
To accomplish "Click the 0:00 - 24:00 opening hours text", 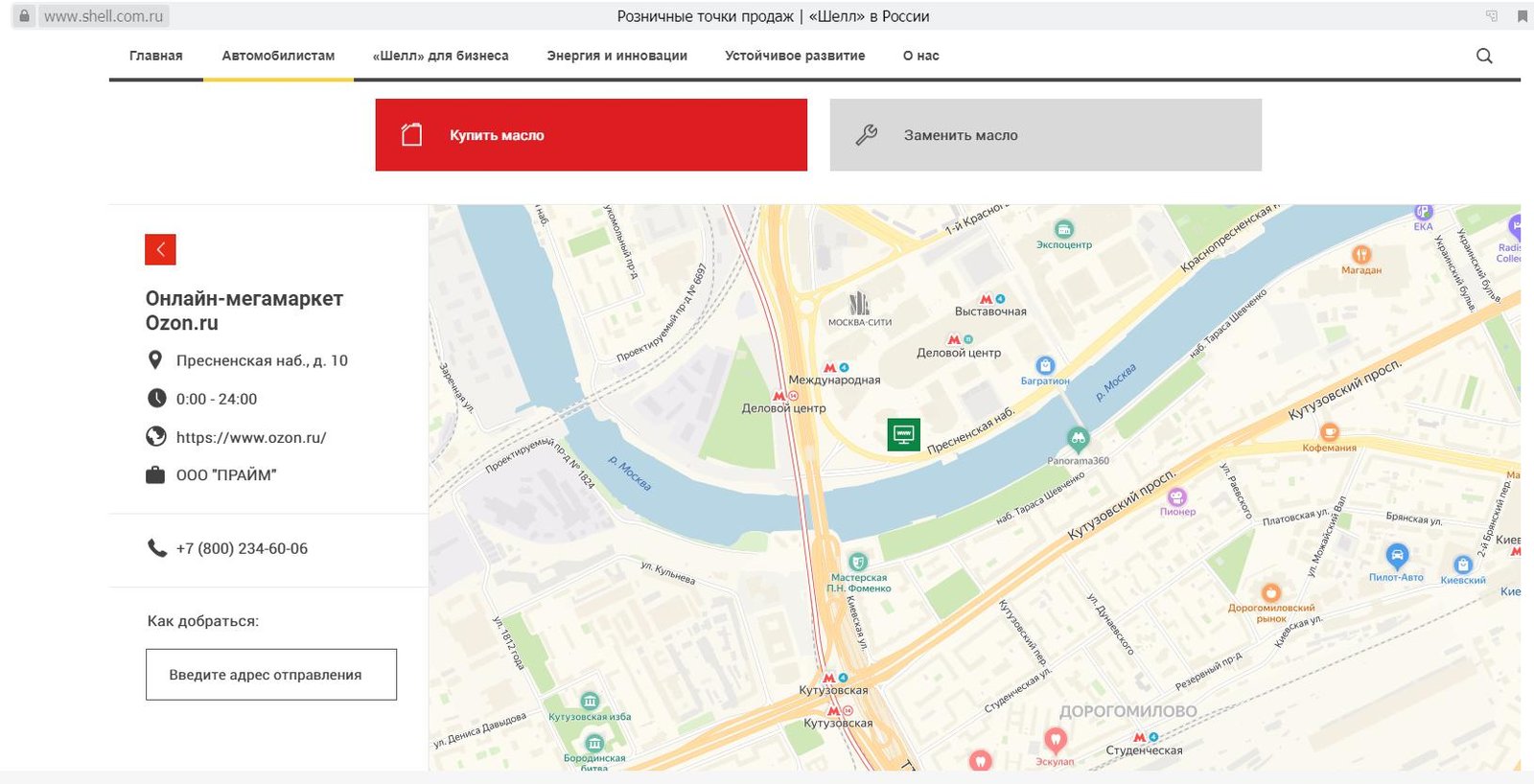I will coord(217,399).
